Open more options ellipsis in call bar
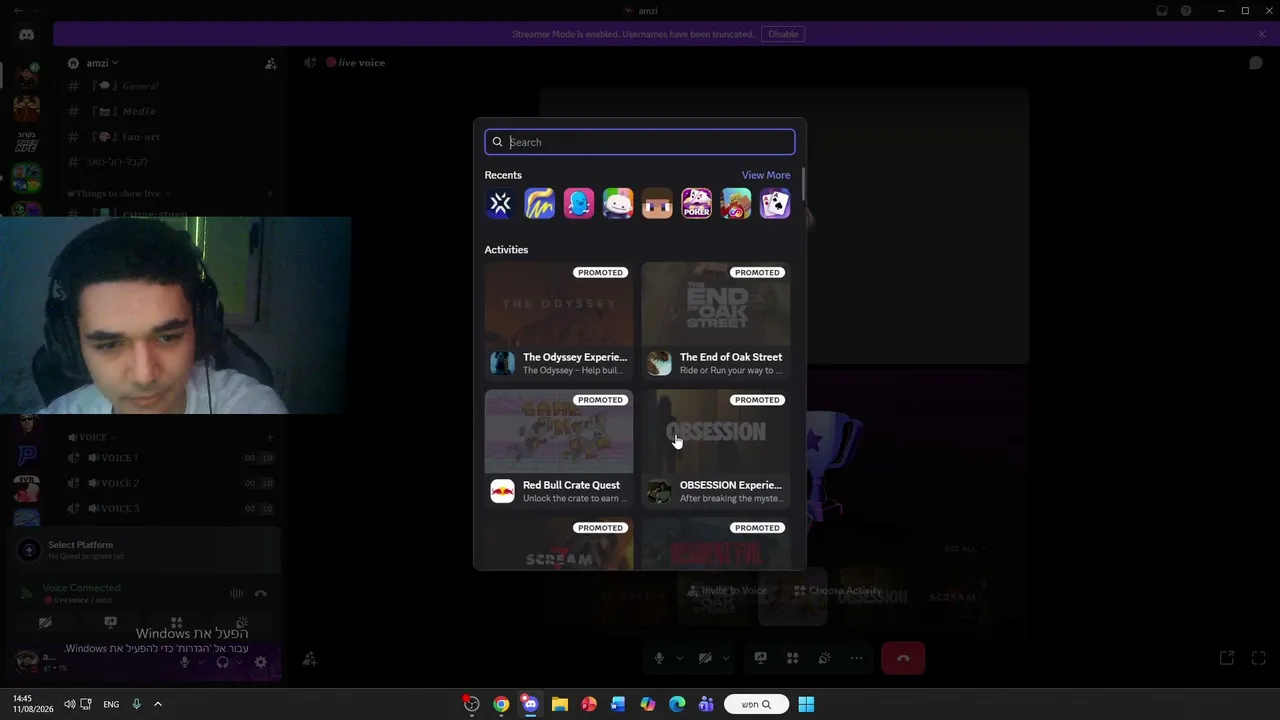 point(857,658)
